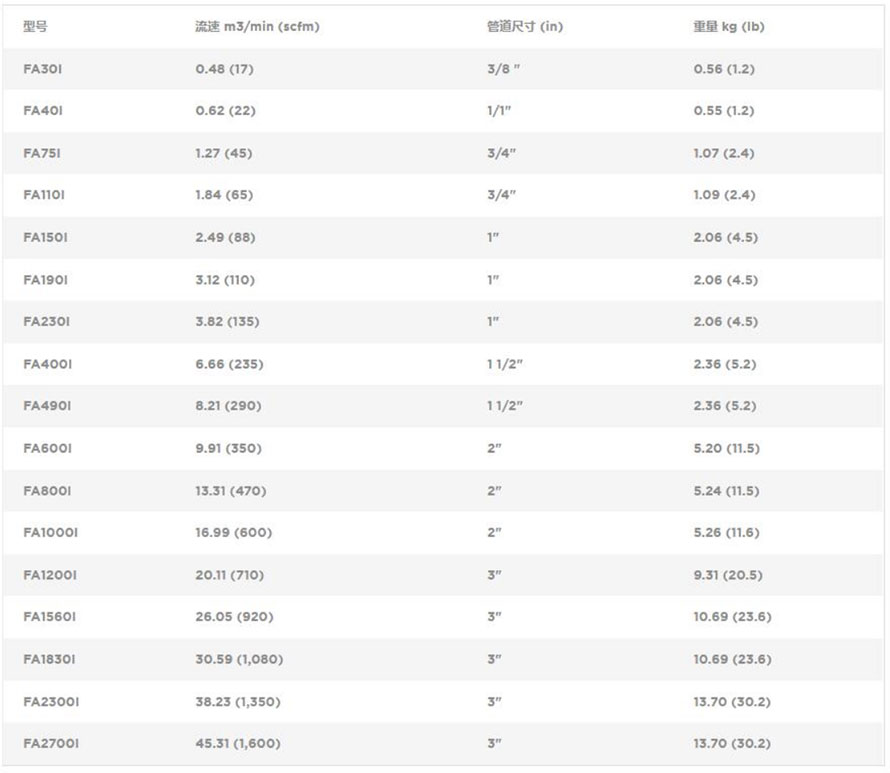The width and height of the screenshot is (890, 773).
Task: Click the 13.31 (470) flow rate cell
Action: point(230,491)
